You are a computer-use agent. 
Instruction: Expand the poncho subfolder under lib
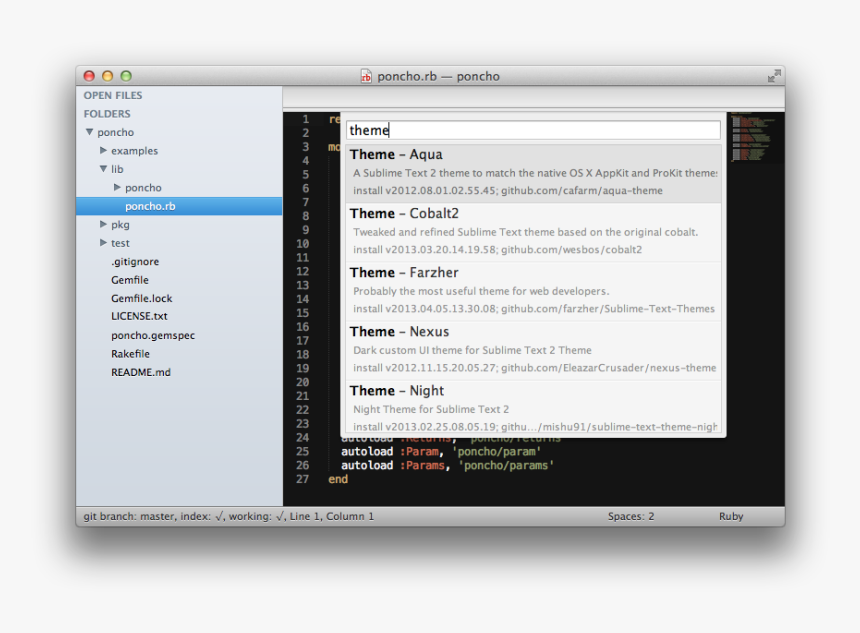117,188
